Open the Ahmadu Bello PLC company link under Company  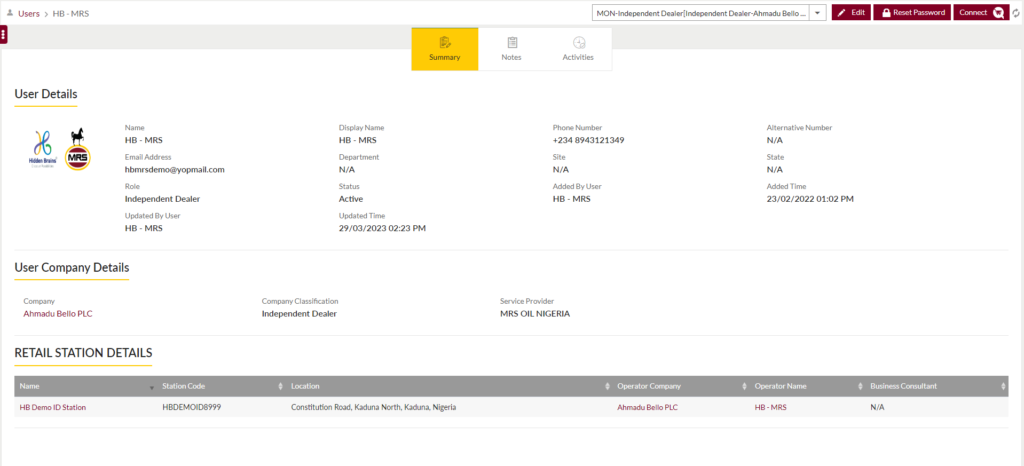[58, 313]
